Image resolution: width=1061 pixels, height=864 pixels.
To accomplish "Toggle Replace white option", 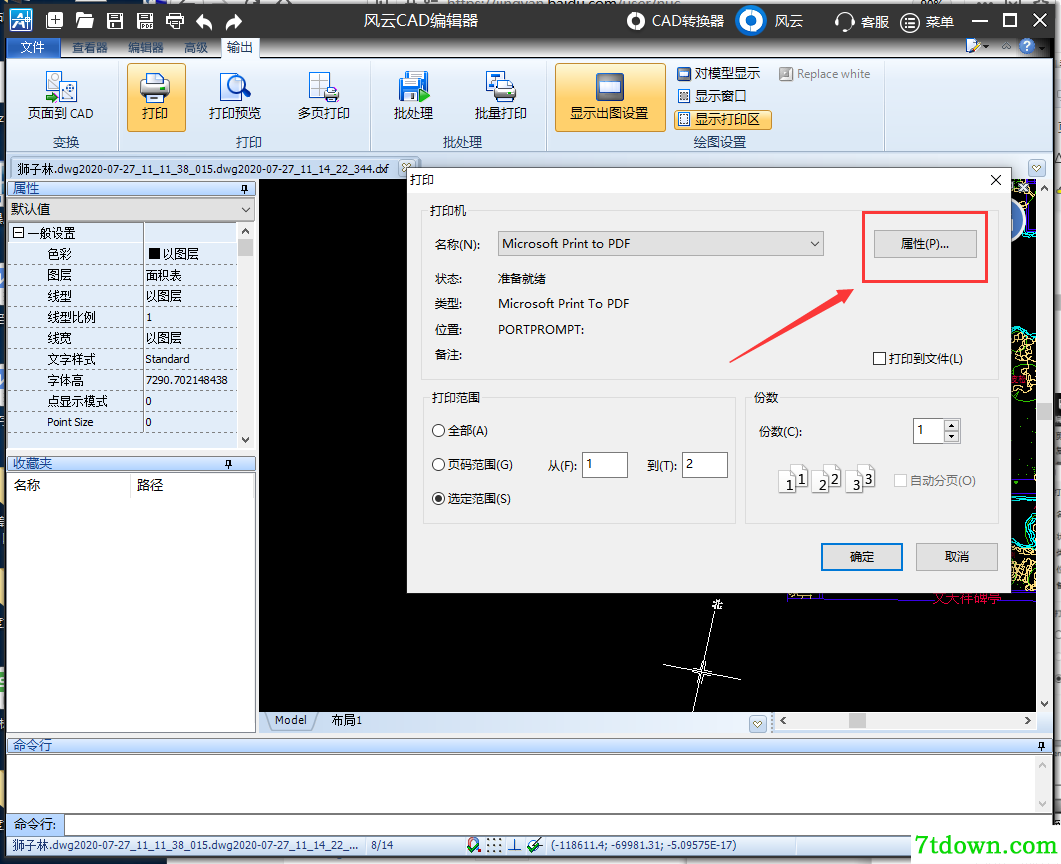I will [825, 74].
